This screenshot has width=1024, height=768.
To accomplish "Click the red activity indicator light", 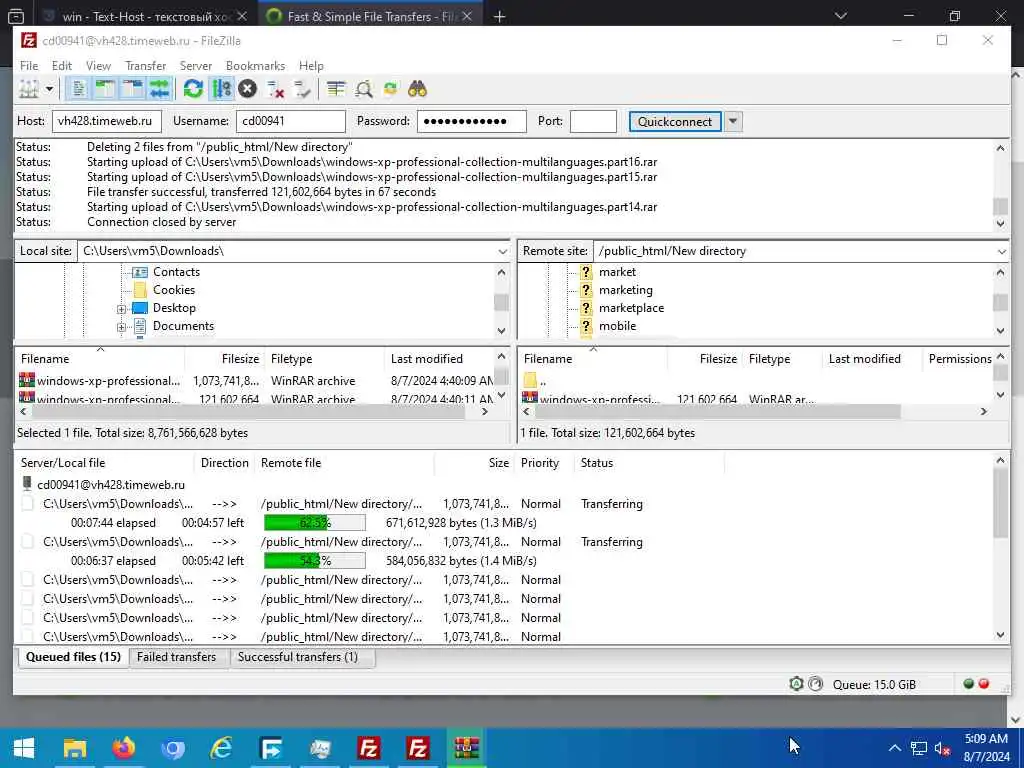I will [984, 684].
